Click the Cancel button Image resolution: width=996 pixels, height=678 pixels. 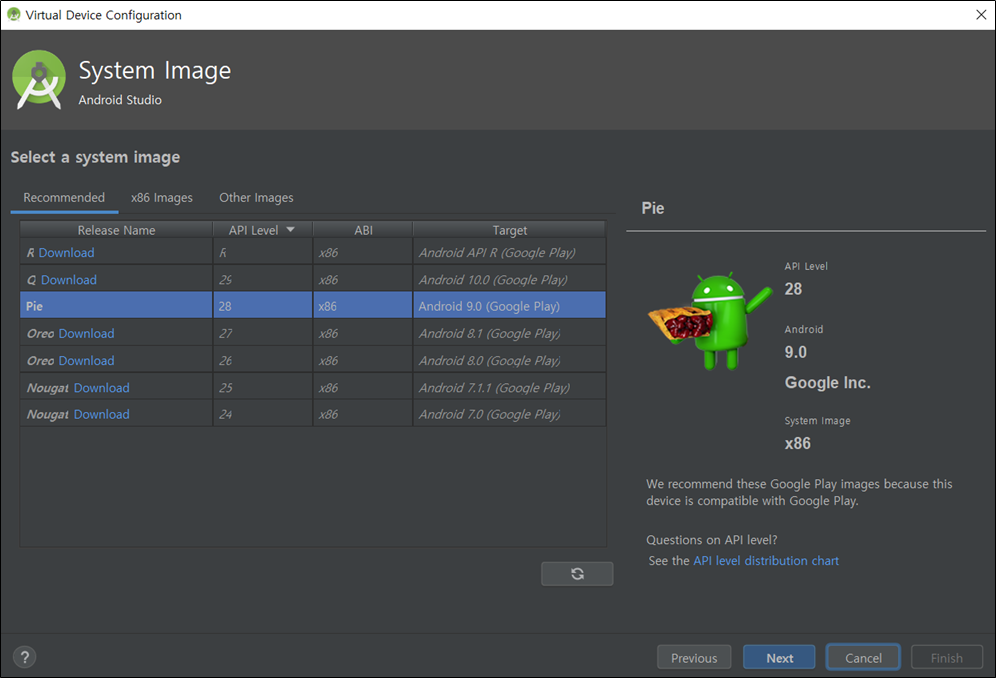point(863,658)
